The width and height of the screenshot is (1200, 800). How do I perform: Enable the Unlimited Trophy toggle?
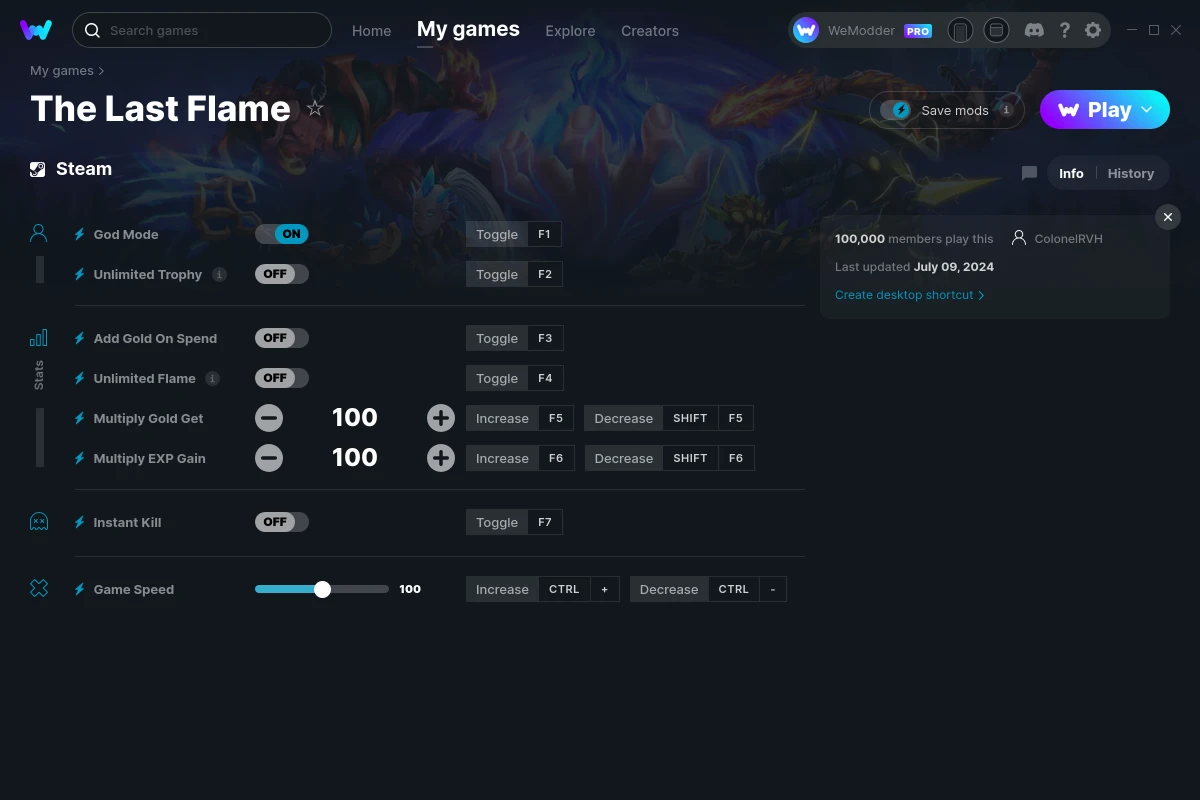(281, 273)
